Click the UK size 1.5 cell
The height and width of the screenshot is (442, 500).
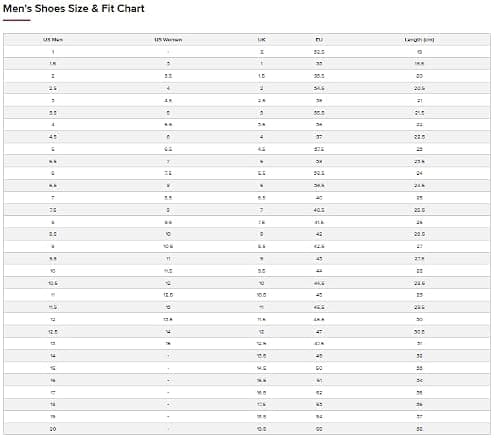(x=262, y=76)
